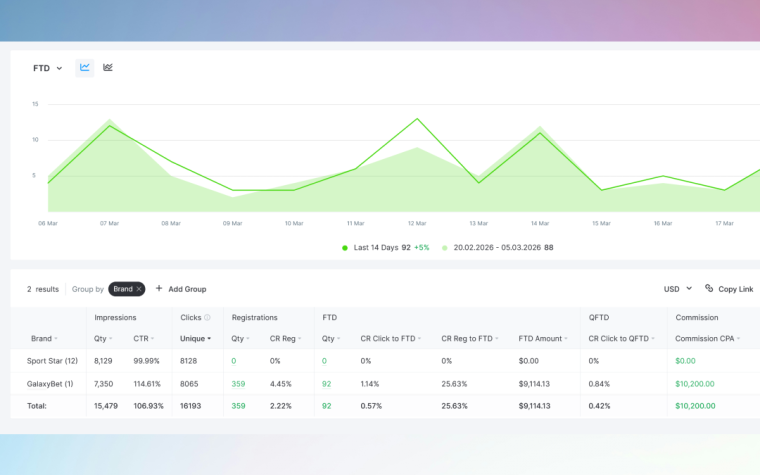Click the 12 Mar chart axis label

coord(417,223)
